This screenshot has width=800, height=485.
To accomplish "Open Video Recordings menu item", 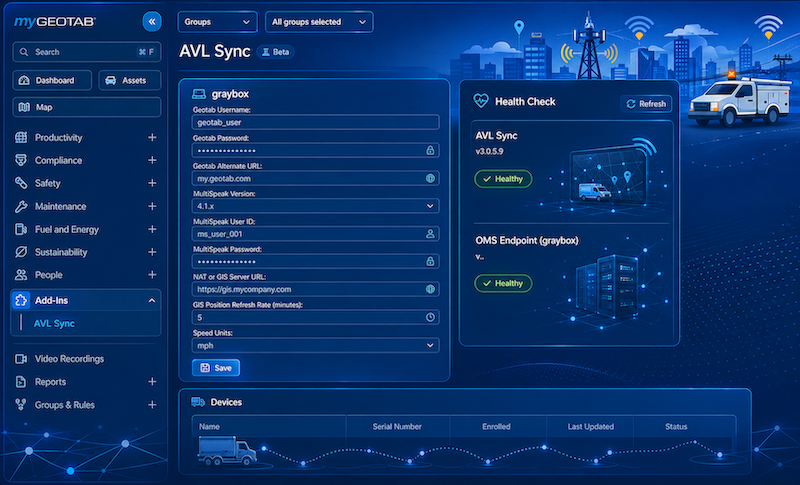I will [x=69, y=359].
